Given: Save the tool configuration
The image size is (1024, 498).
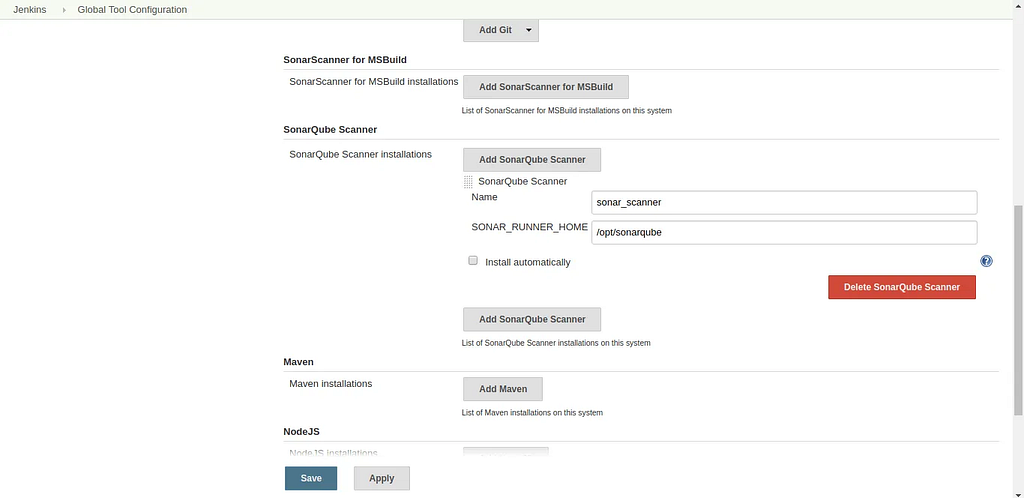Looking at the screenshot, I should click(311, 478).
